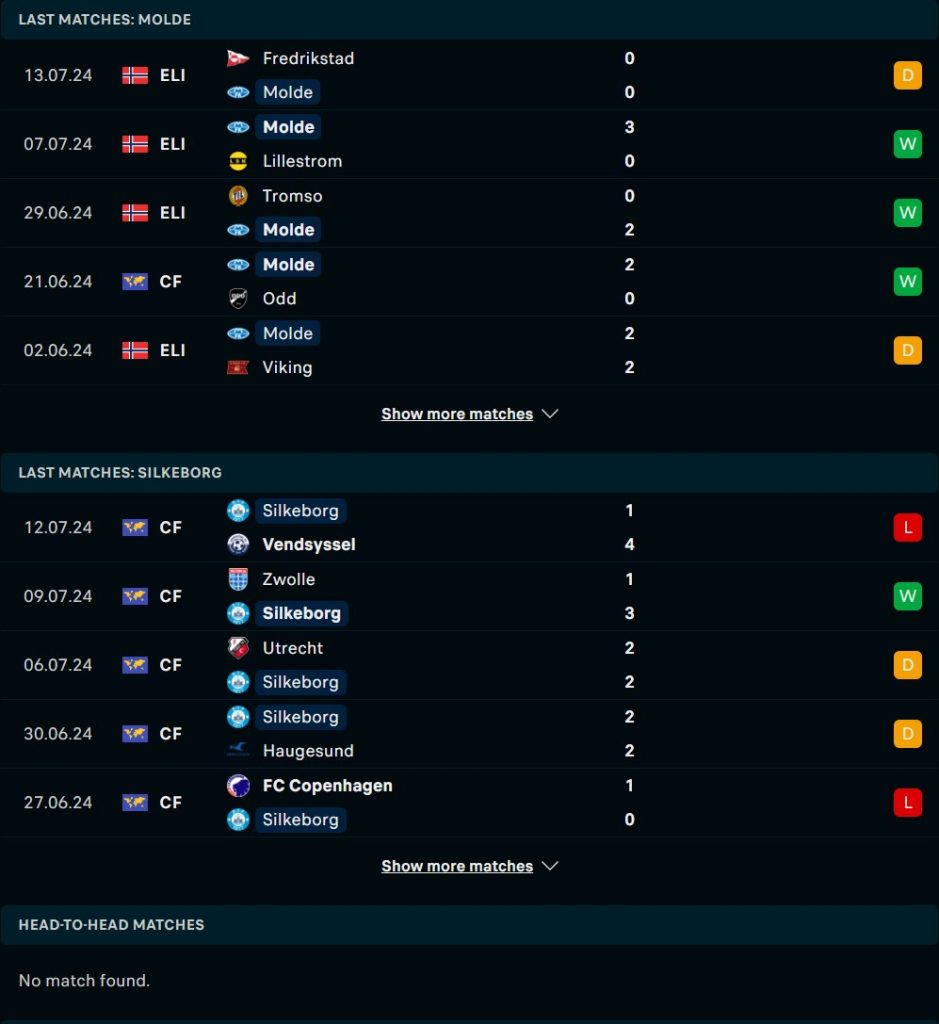Click the Haugesund club logo
The width and height of the screenshot is (939, 1024).
(x=238, y=750)
